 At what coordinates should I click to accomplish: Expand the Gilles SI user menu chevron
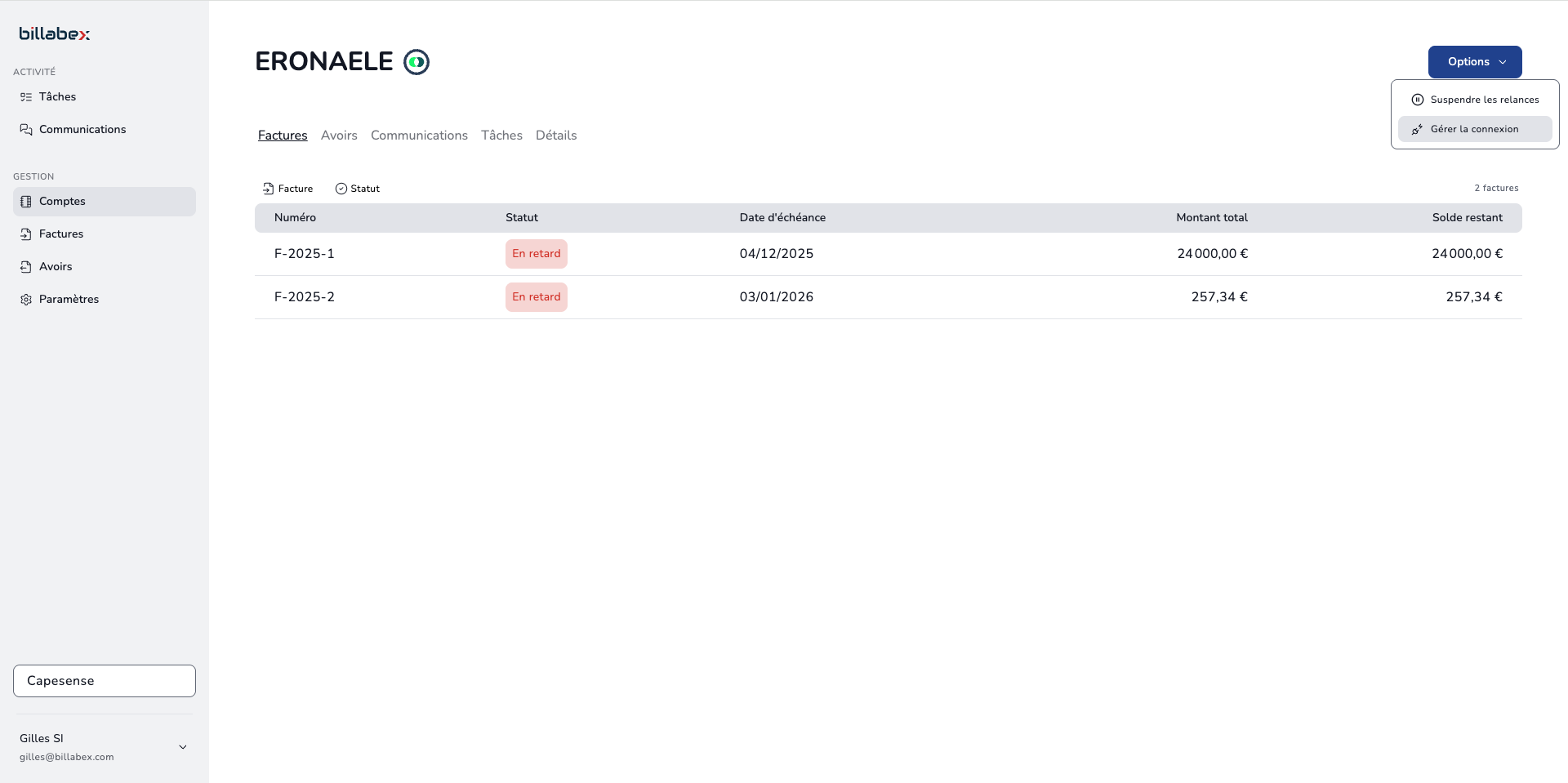(183, 747)
